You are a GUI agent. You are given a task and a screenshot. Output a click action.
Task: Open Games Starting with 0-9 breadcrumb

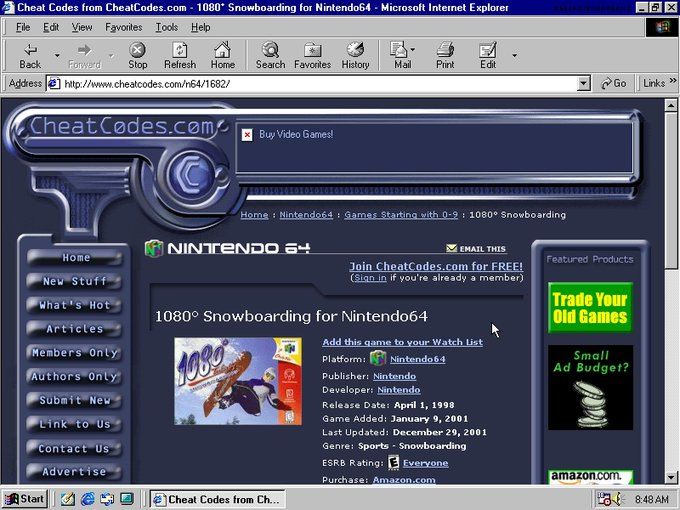[x=401, y=215]
